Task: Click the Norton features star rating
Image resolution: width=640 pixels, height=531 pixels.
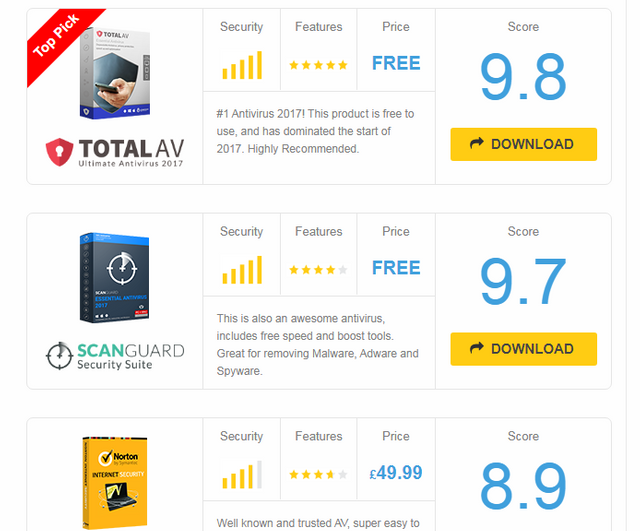Action: click(x=318, y=474)
